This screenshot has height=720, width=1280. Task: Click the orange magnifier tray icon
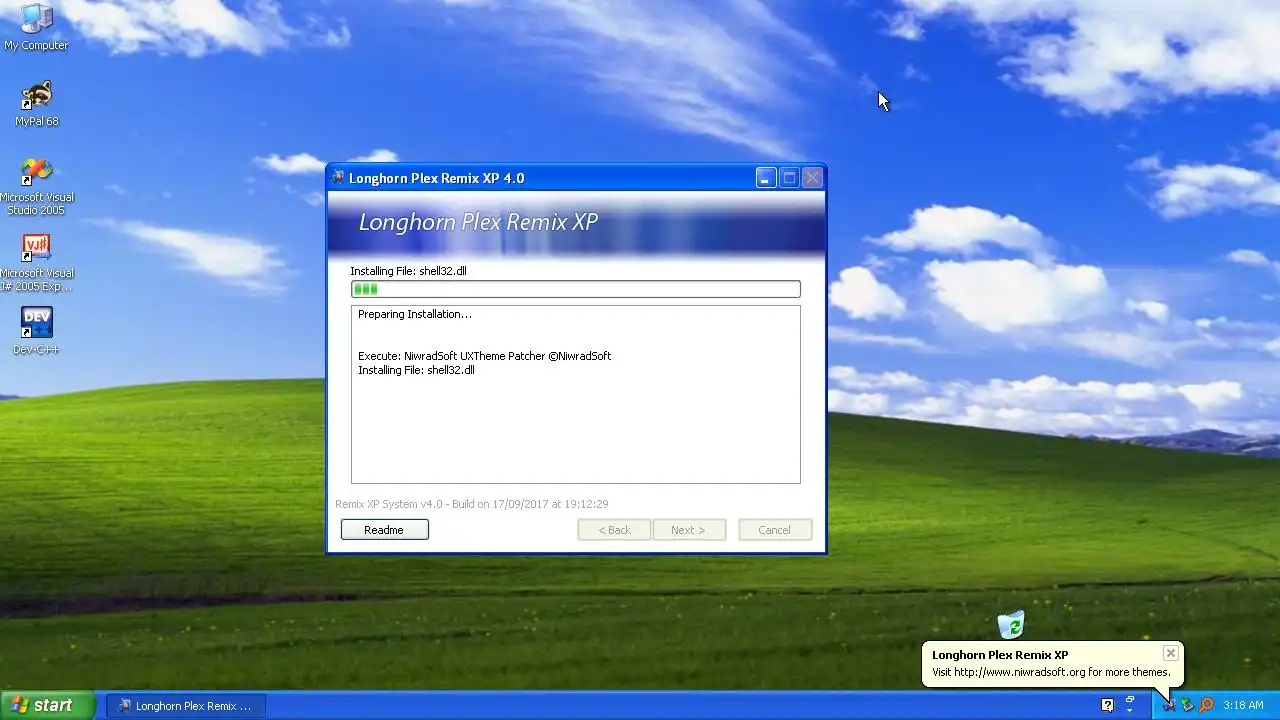pos(1206,705)
